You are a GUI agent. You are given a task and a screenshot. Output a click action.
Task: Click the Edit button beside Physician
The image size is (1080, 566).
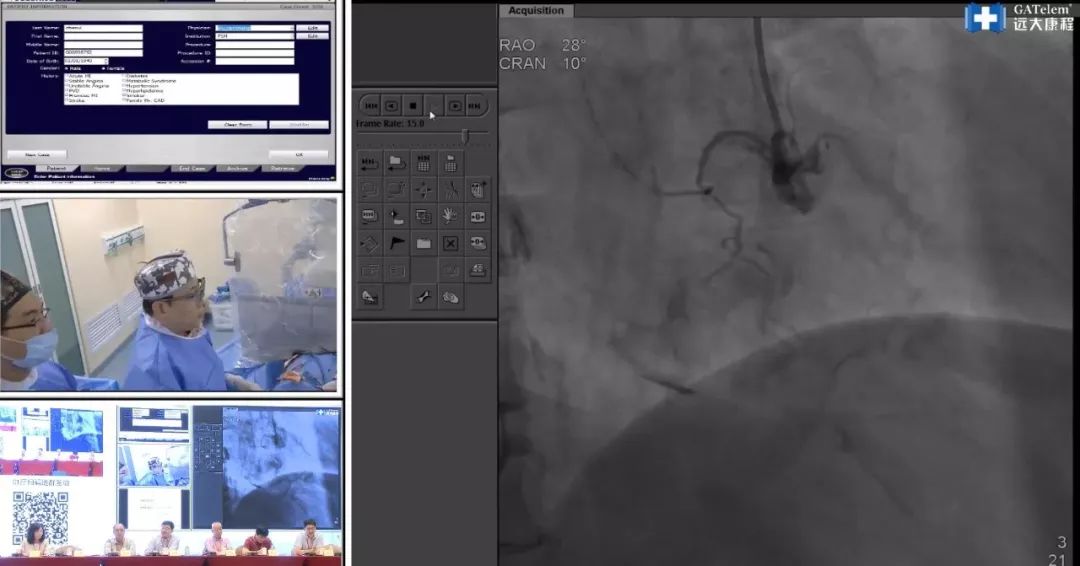pyautogui.click(x=313, y=28)
